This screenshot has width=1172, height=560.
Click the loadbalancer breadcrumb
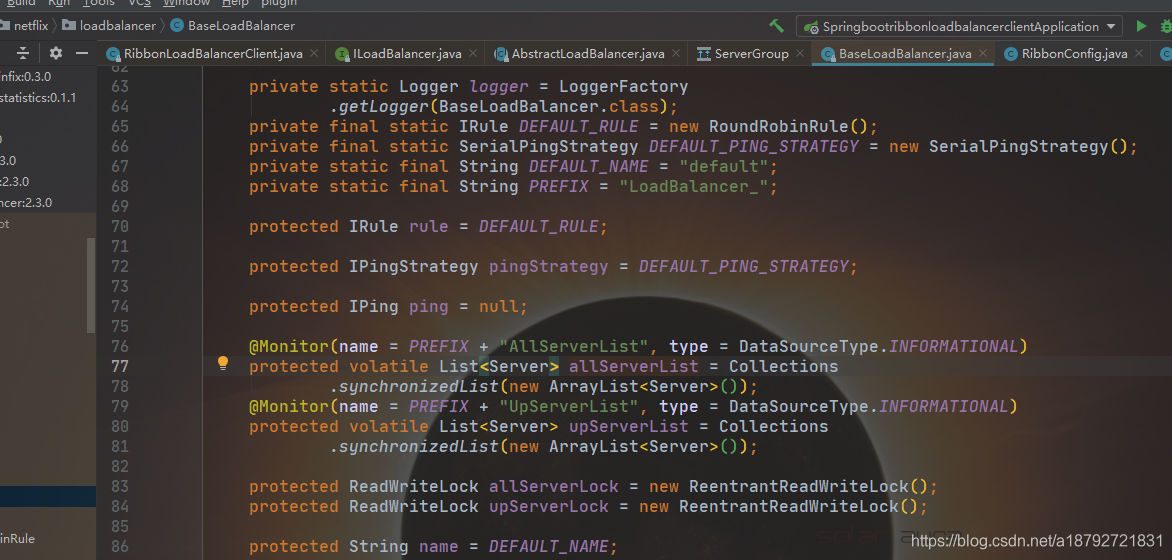tap(117, 25)
